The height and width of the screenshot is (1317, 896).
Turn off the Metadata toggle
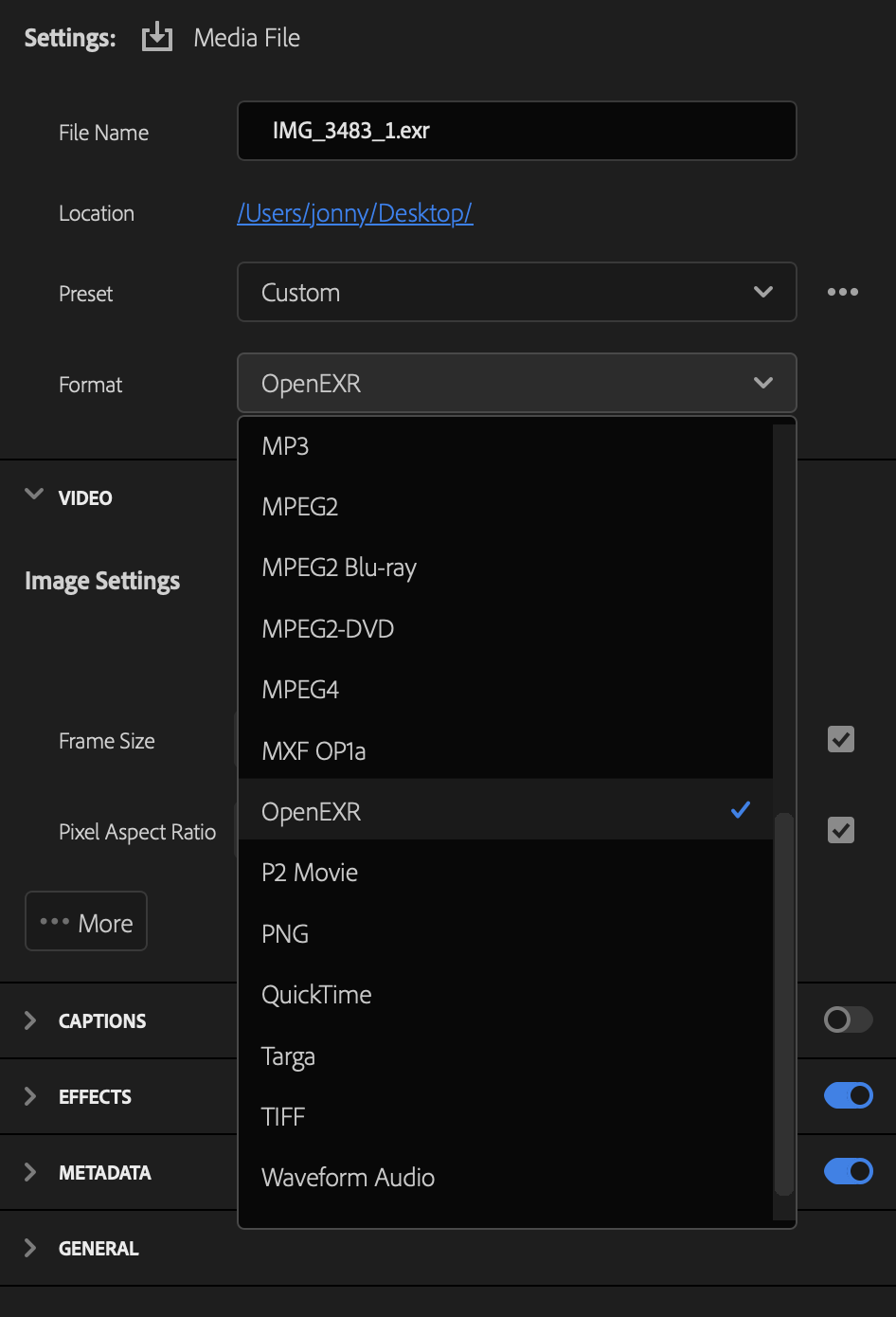point(848,1171)
